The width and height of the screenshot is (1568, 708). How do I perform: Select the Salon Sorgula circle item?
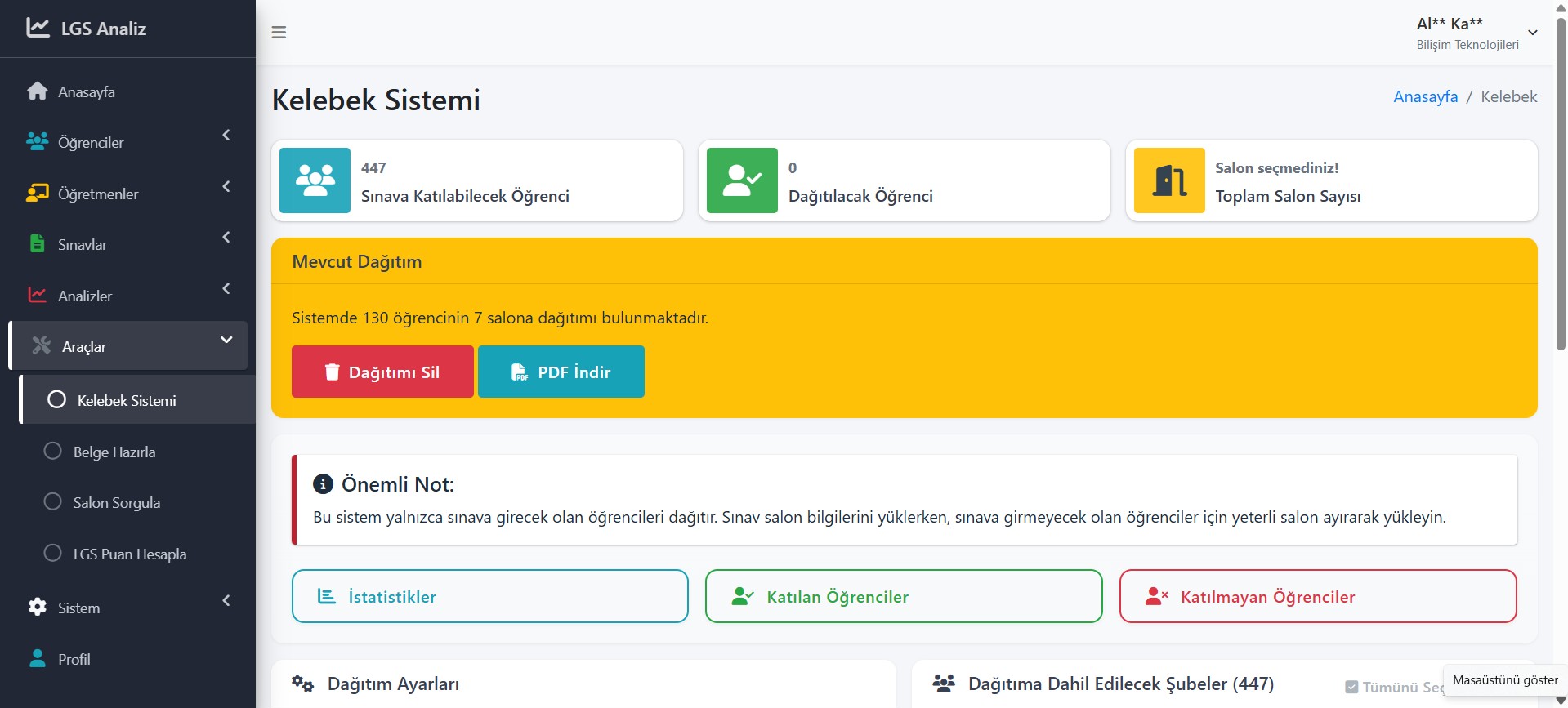coord(53,502)
